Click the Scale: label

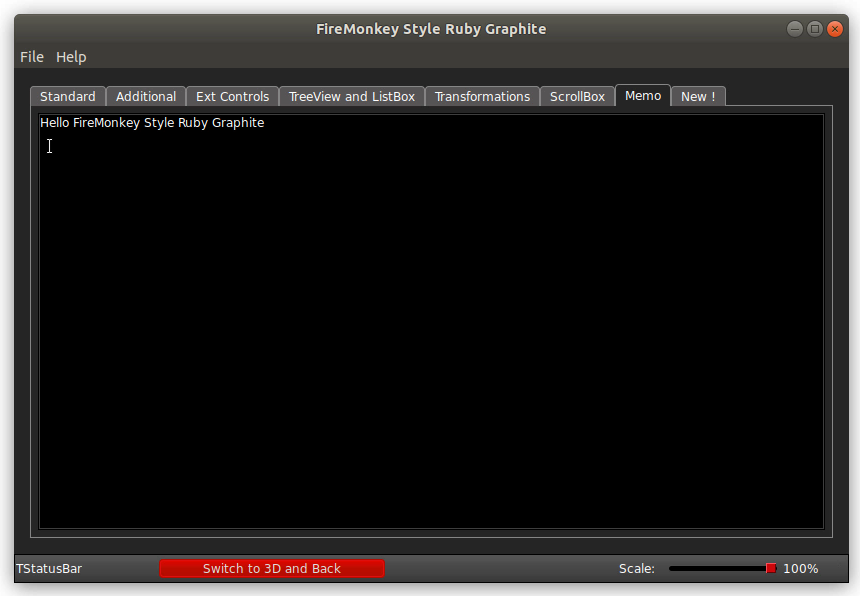637,569
